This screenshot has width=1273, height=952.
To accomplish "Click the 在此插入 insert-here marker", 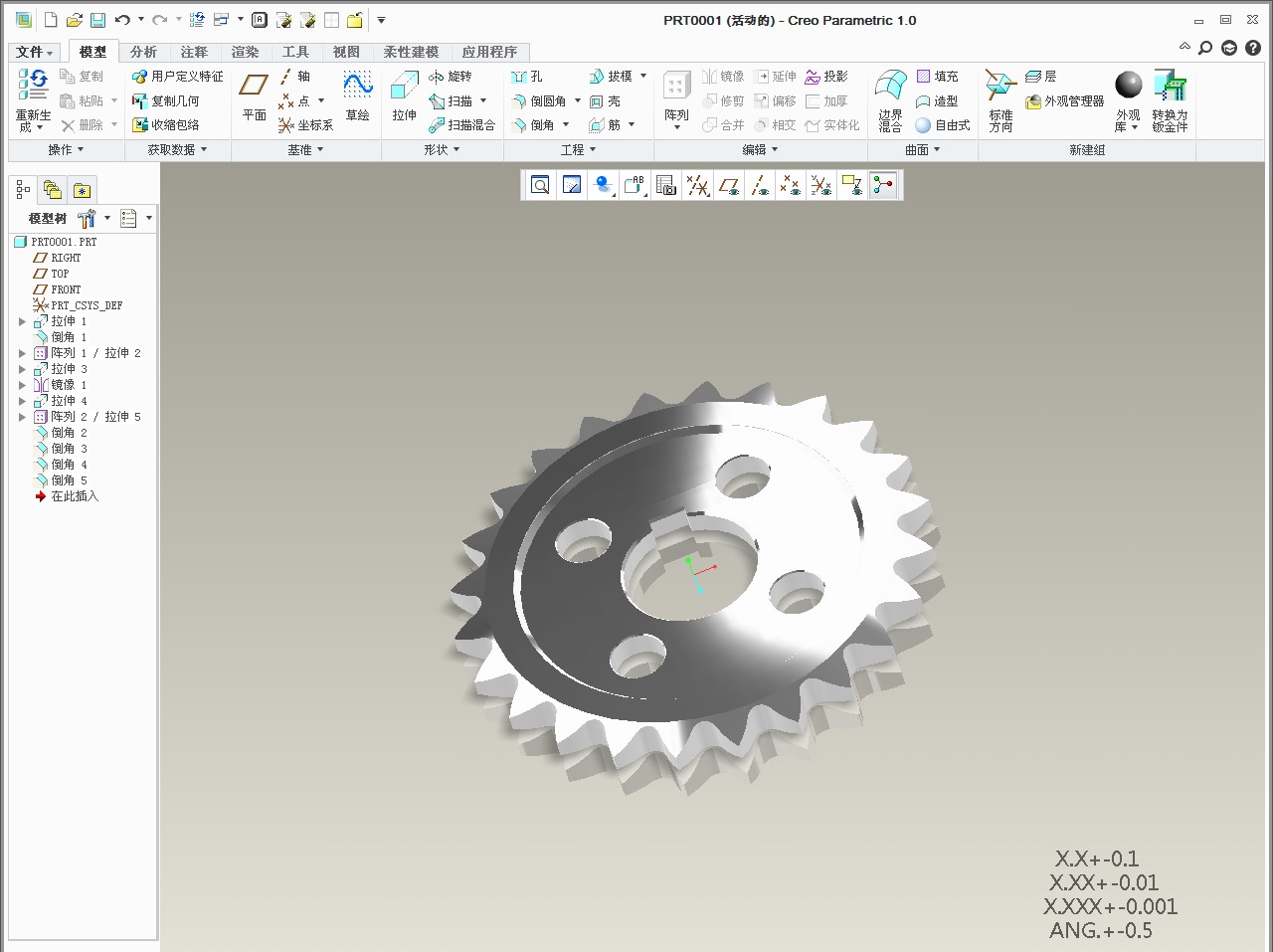I will pos(67,496).
